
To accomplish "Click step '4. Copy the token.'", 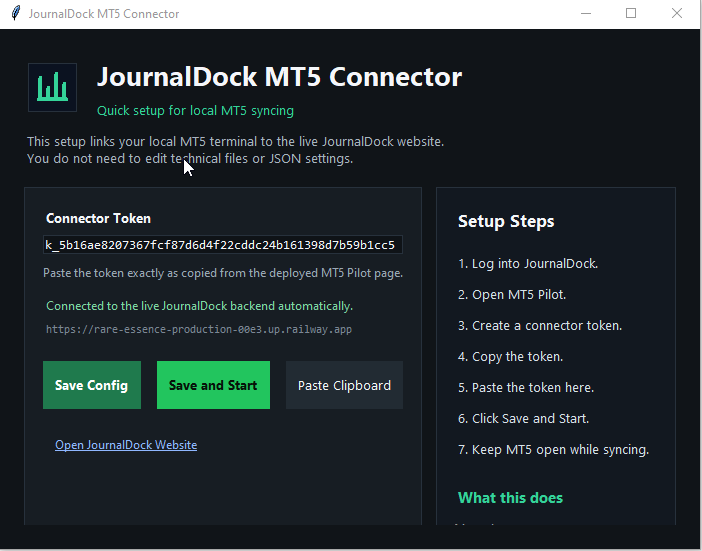I will 510,357.
